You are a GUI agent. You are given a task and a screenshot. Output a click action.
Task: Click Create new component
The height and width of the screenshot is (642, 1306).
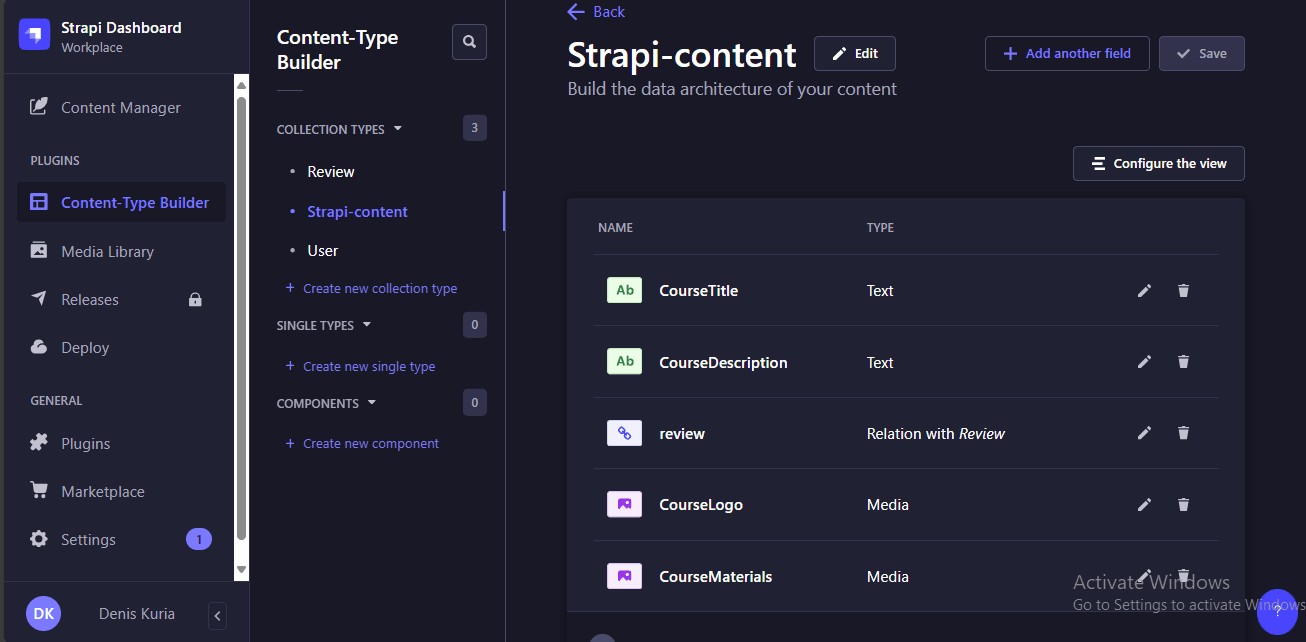(362, 443)
